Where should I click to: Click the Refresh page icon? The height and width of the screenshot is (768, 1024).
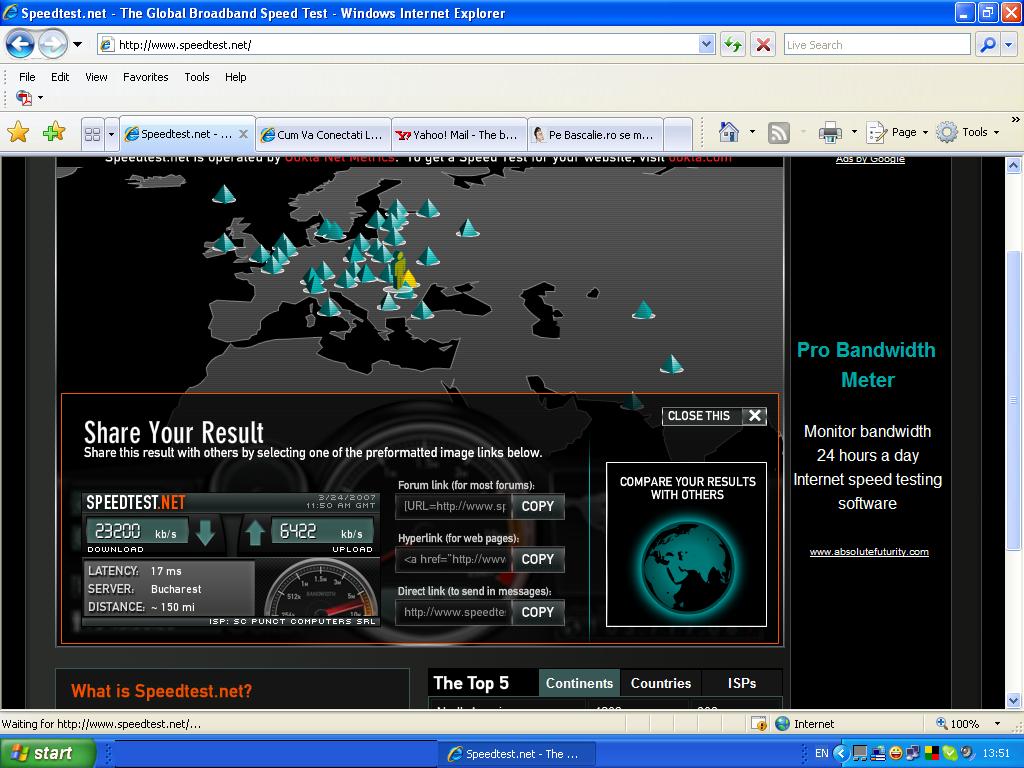(733, 44)
